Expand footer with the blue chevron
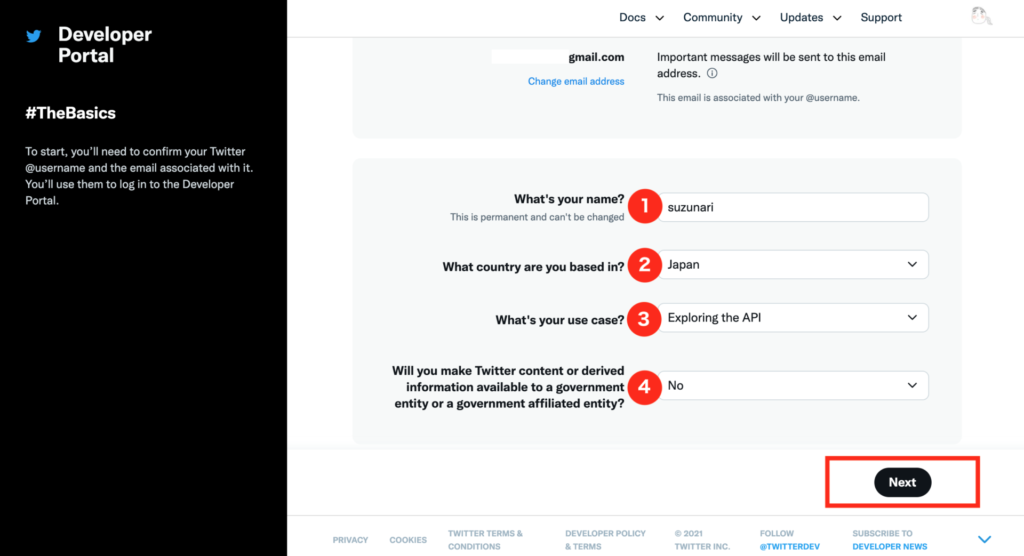Screen dimensions: 1024x556 [984, 540]
